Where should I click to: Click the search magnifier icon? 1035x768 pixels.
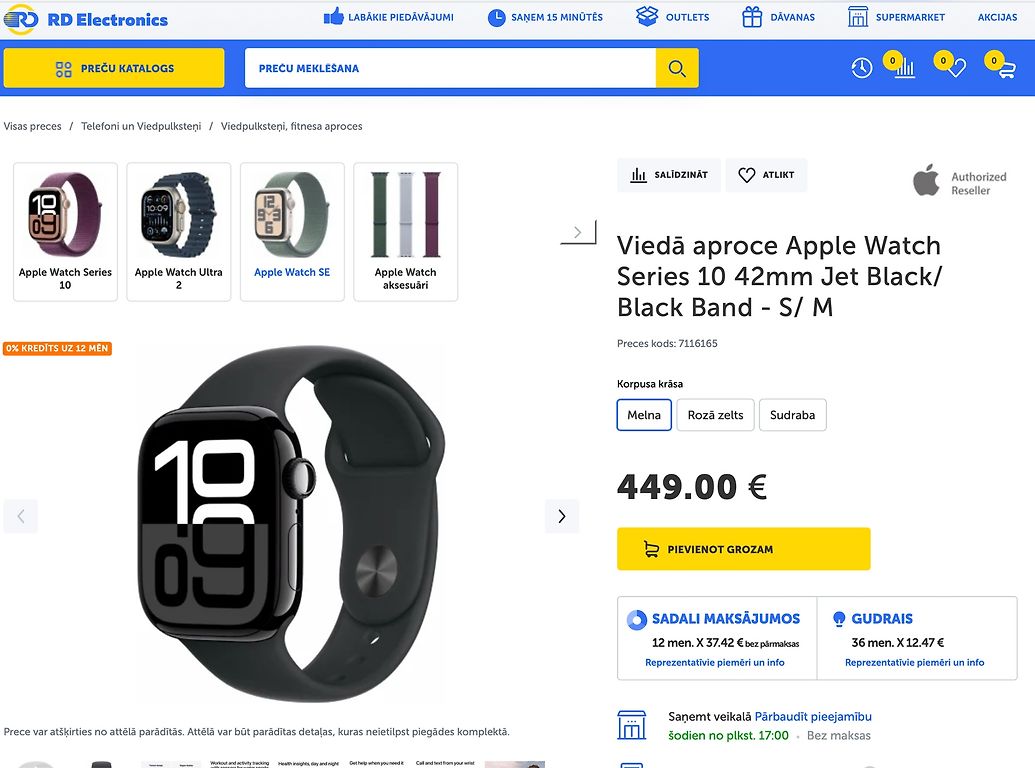pos(677,68)
